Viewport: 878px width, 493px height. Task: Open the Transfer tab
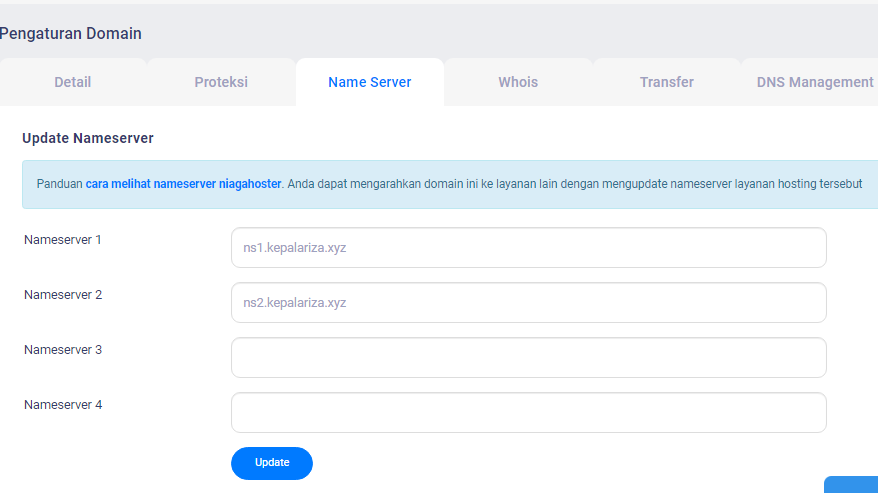point(666,82)
